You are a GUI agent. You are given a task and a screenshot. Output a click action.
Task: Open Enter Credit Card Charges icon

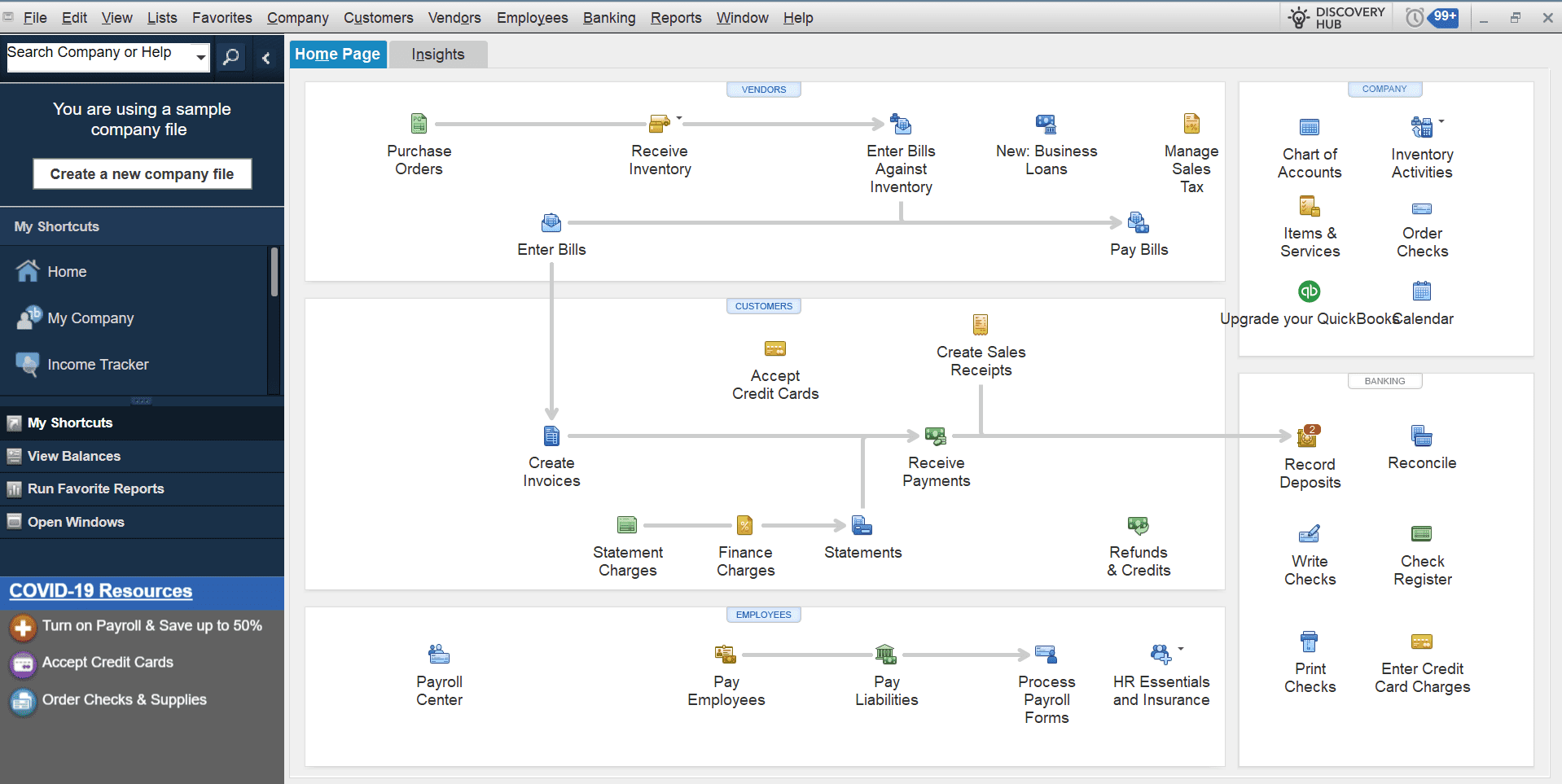[x=1422, y=642]
